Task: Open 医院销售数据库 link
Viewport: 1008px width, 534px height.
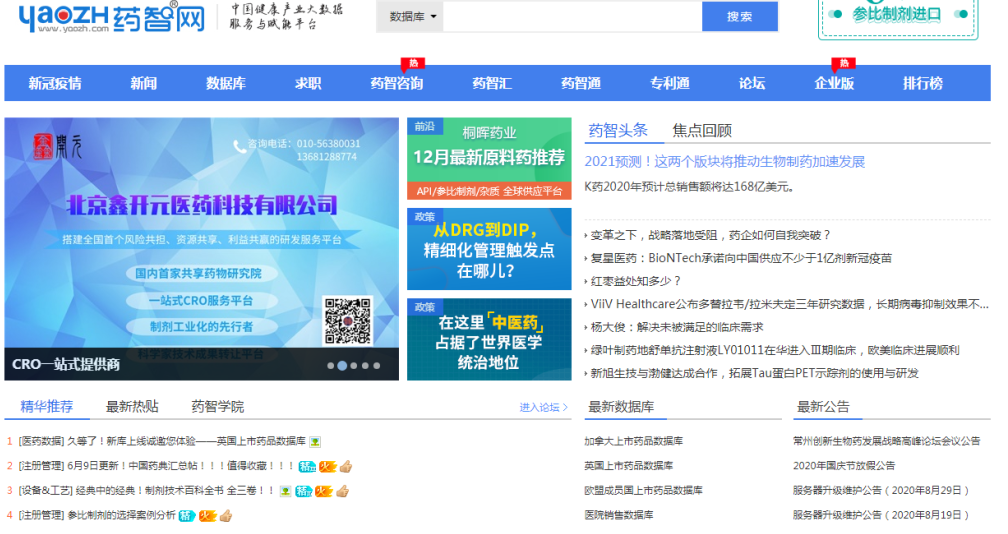Action: (x=618, y=515)
